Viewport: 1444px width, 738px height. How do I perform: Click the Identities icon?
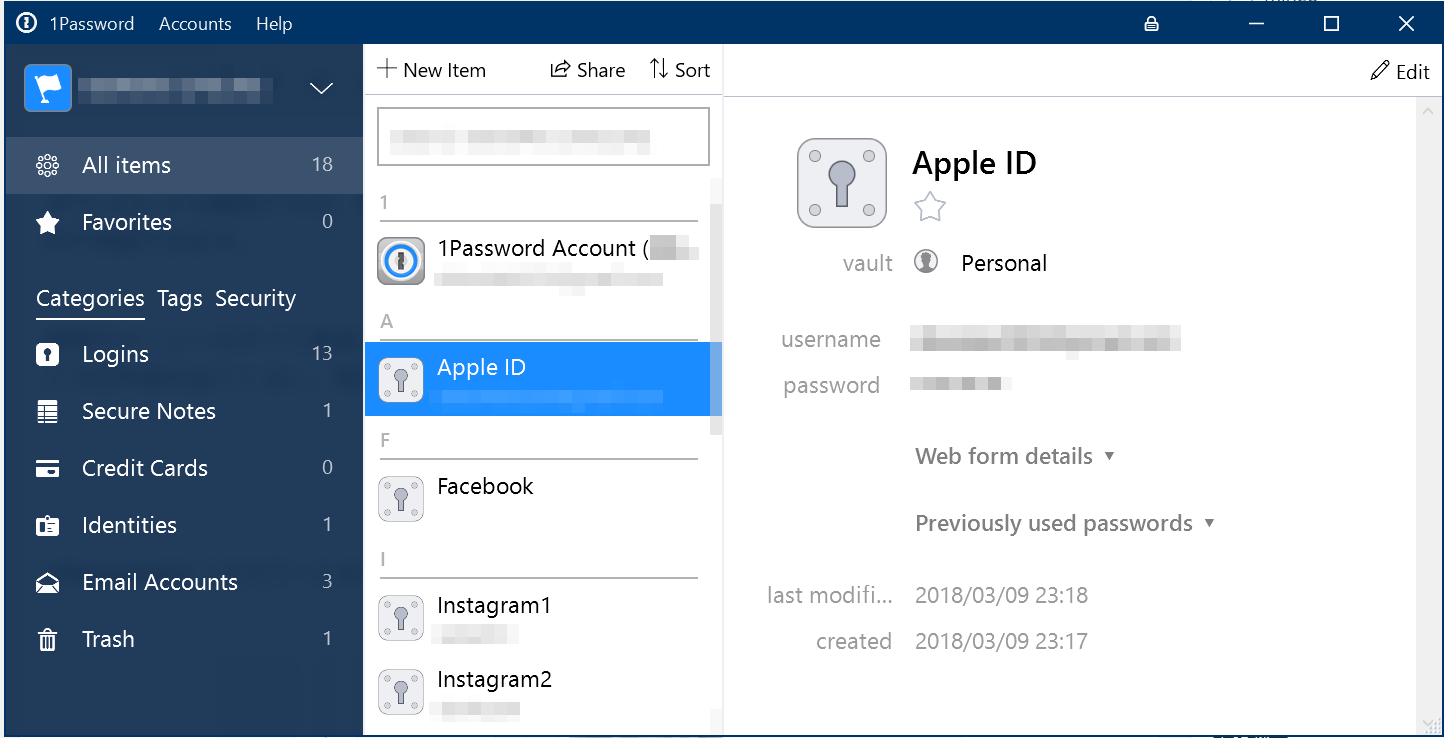(47, 525)
